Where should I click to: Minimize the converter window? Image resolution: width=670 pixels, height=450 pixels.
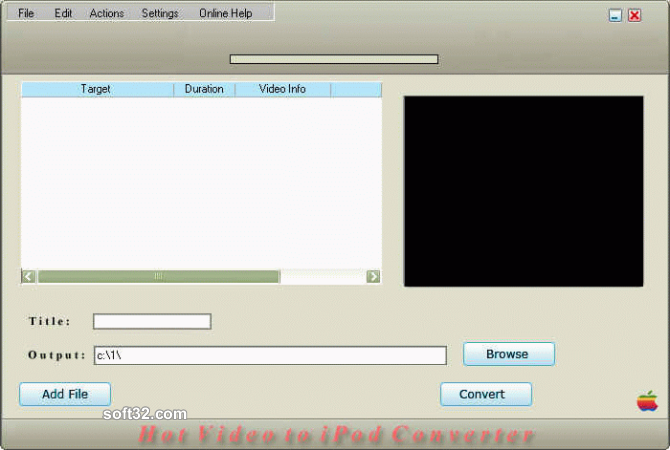click(615, 16)
